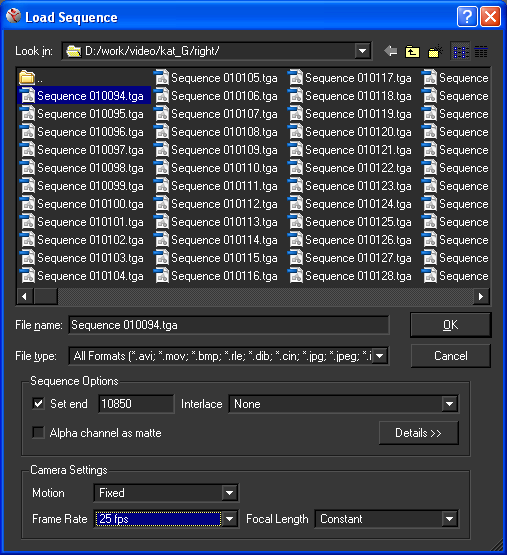The height and width of the screenshot is (555, 507).
Task: Enable Alpha channel as matte checkbox
Action: tap(38, 433)
